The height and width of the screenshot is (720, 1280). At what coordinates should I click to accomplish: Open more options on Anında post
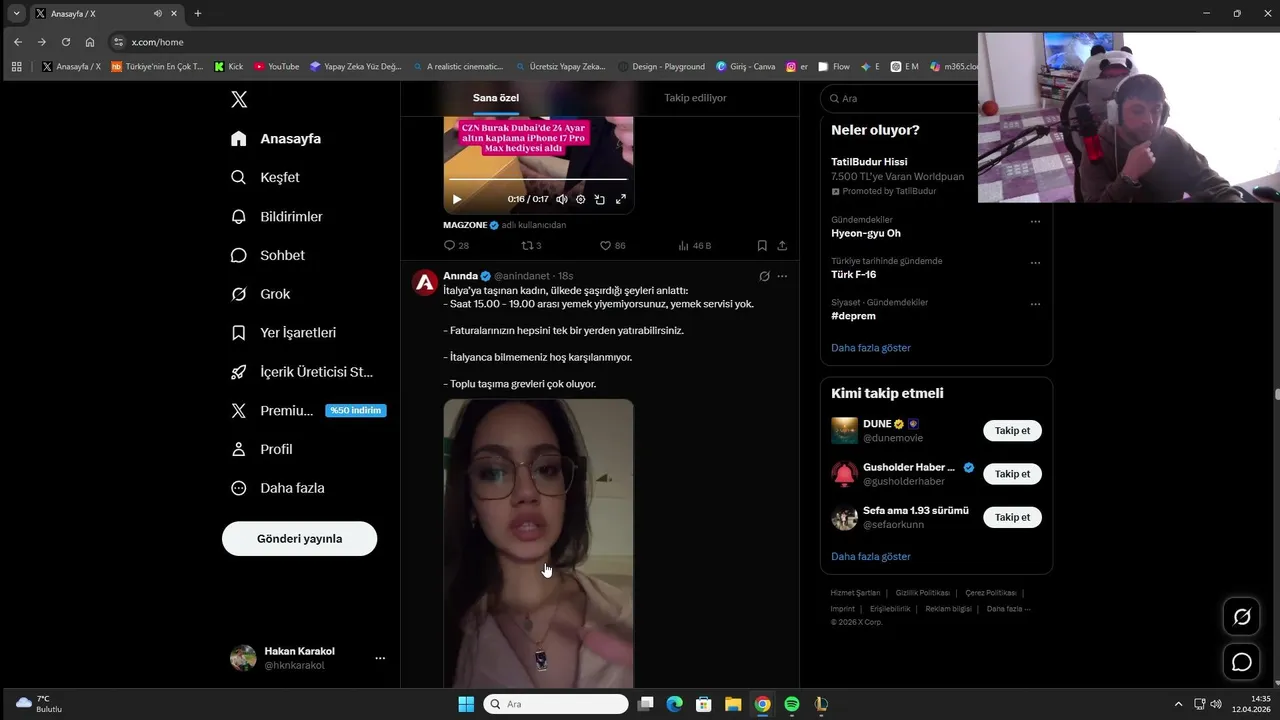click(x=782, y=276)
